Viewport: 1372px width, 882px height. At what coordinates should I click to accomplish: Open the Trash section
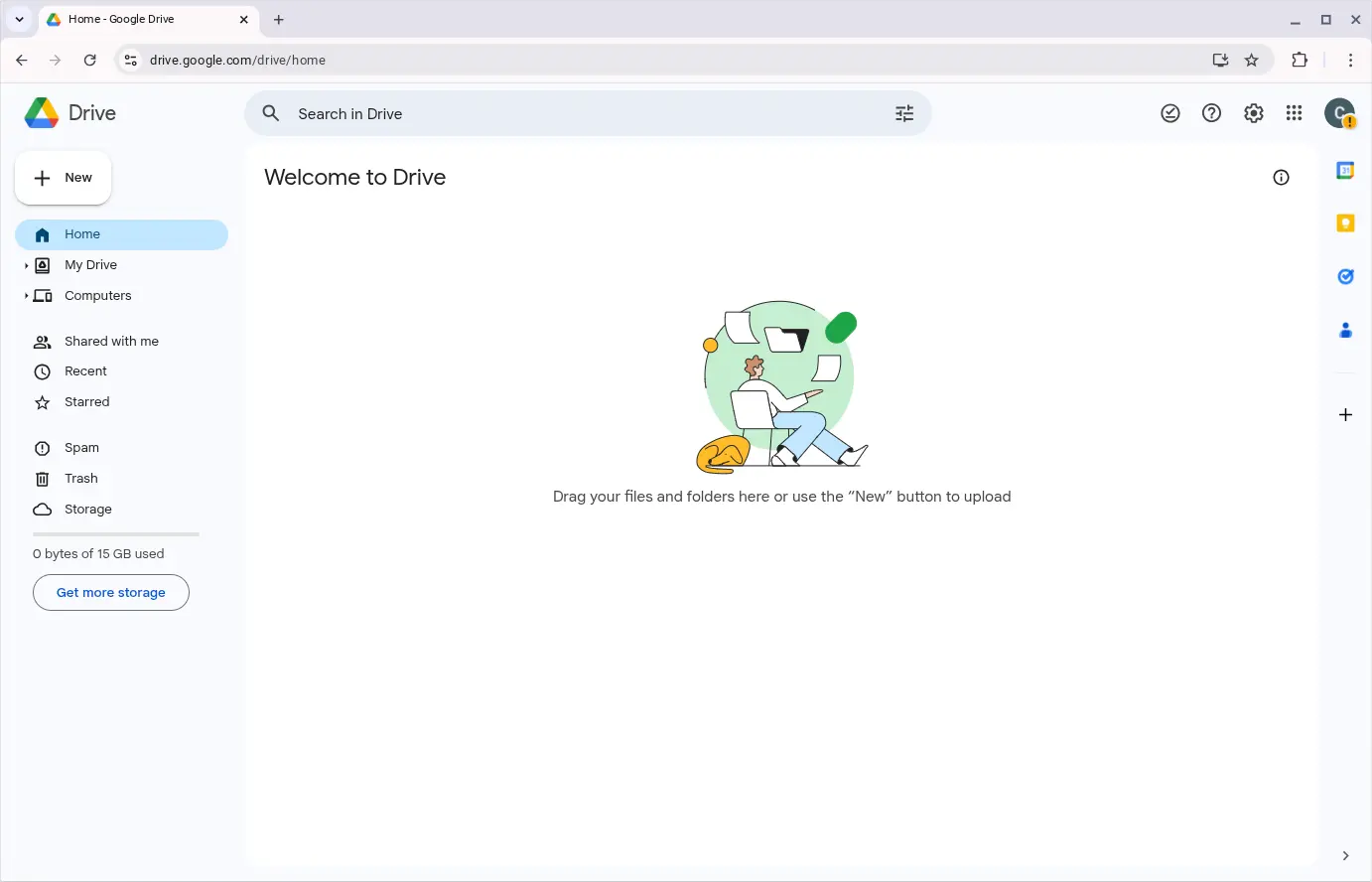click(x=80, y=479)
